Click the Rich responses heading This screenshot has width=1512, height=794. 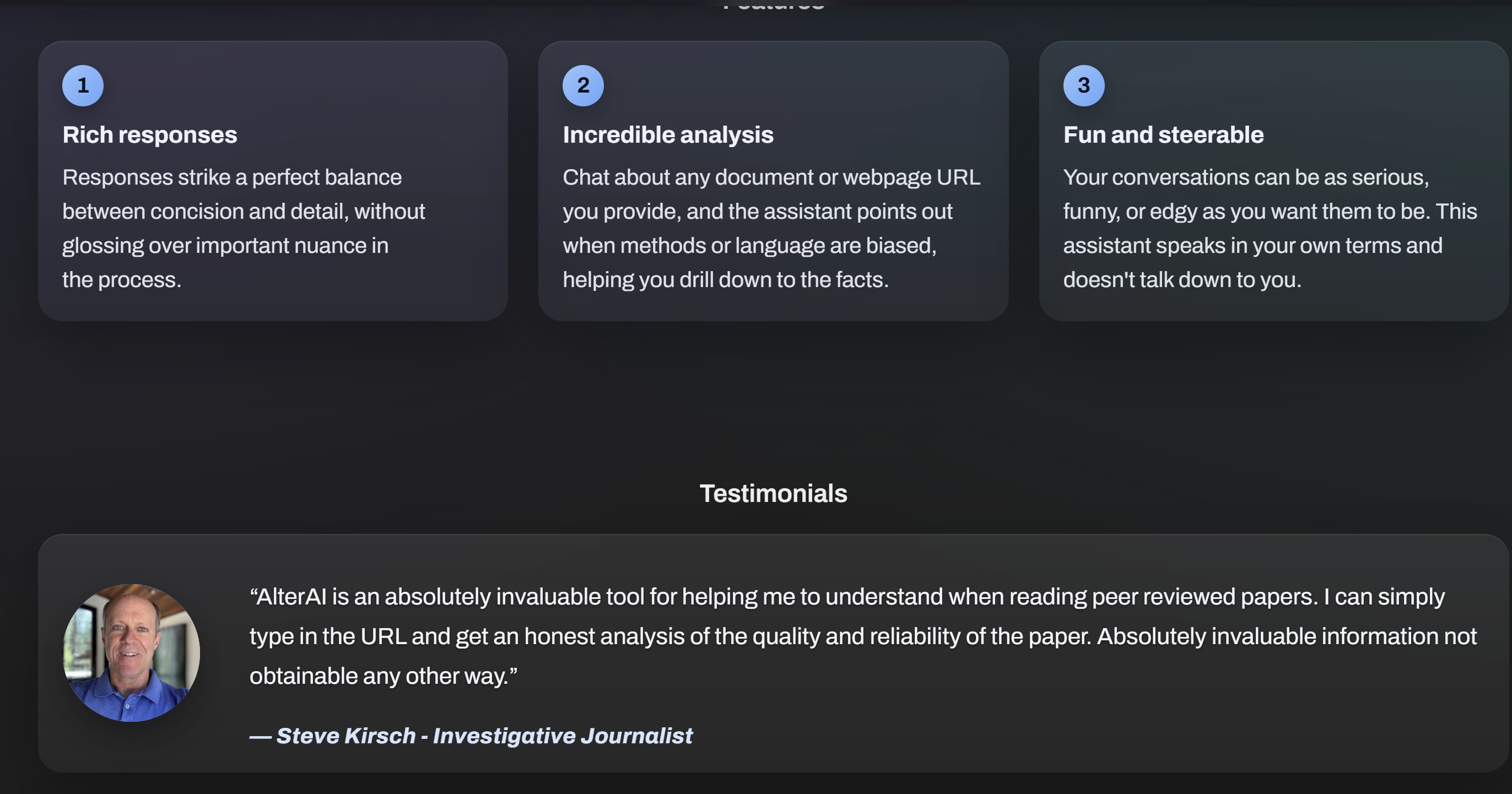tap(150, 135)
